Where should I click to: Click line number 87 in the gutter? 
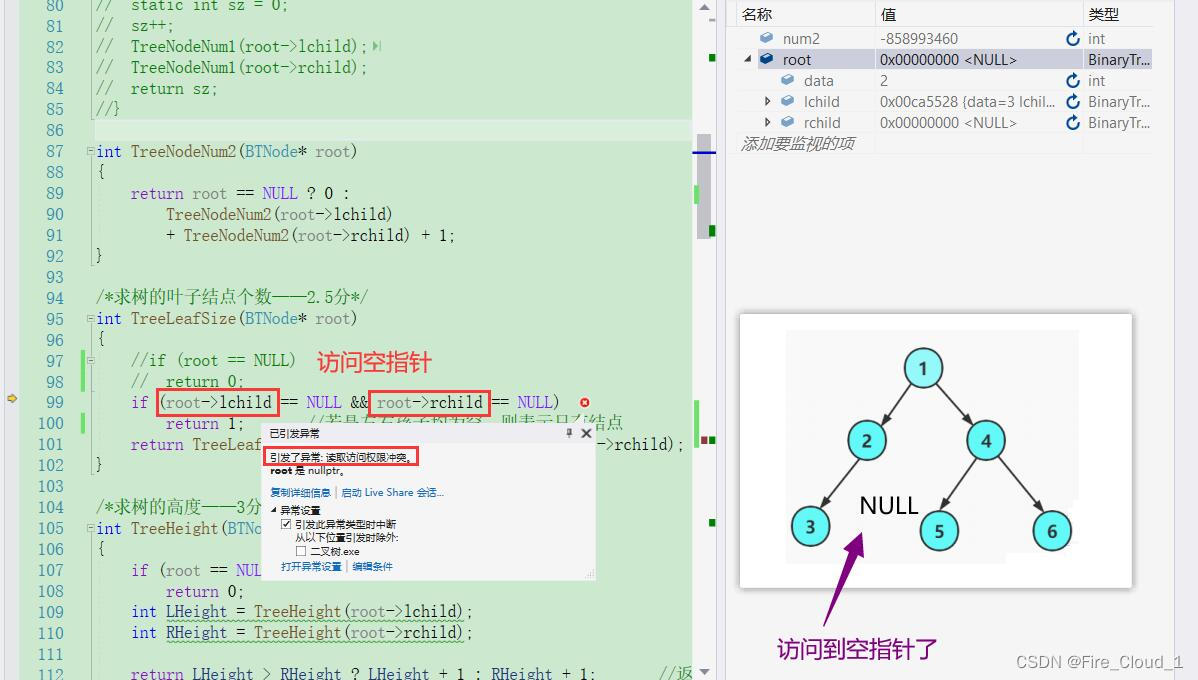pos(55,151)
